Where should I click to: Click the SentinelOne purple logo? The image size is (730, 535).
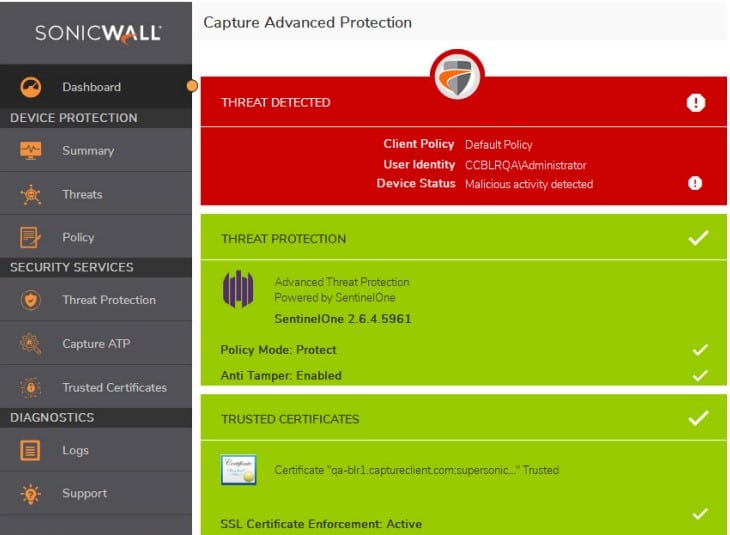pyautogui.click(x=238, y=289)
